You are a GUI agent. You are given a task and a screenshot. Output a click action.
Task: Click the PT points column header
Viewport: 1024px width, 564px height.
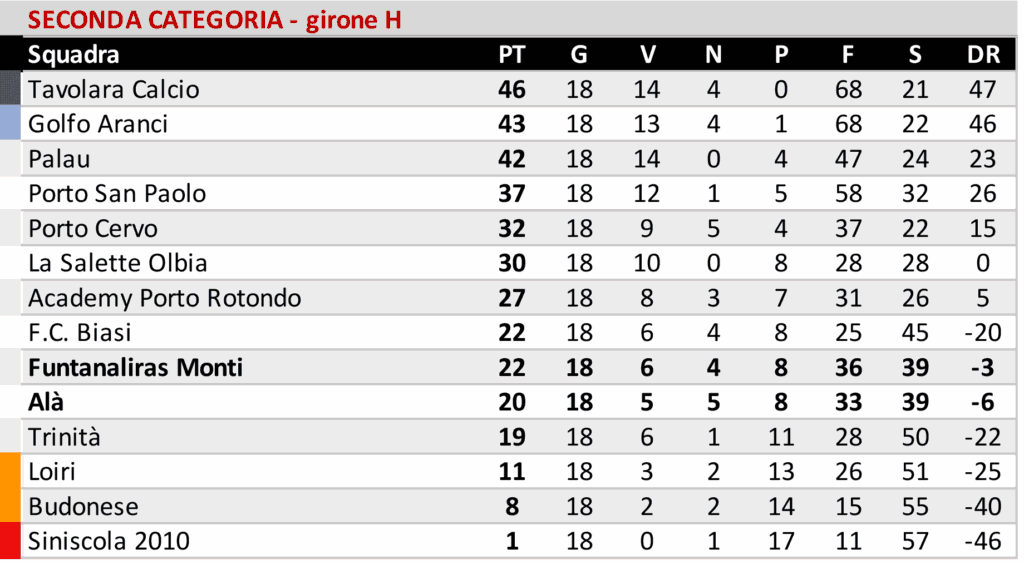click(511, 55)
